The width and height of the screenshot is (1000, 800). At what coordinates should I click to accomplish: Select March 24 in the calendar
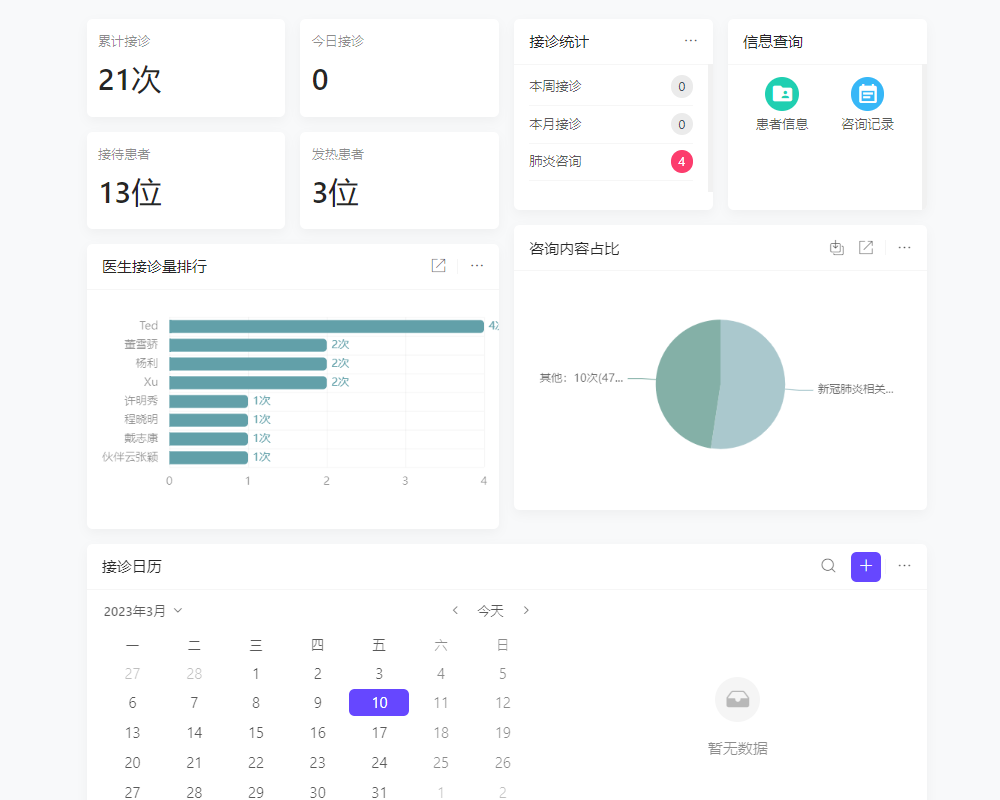click(379, 762)
